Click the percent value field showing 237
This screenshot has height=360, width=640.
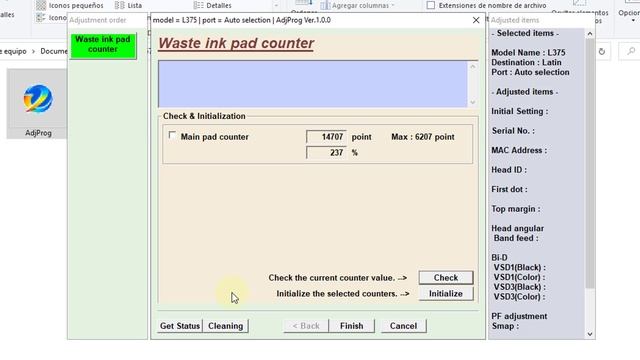326,153
